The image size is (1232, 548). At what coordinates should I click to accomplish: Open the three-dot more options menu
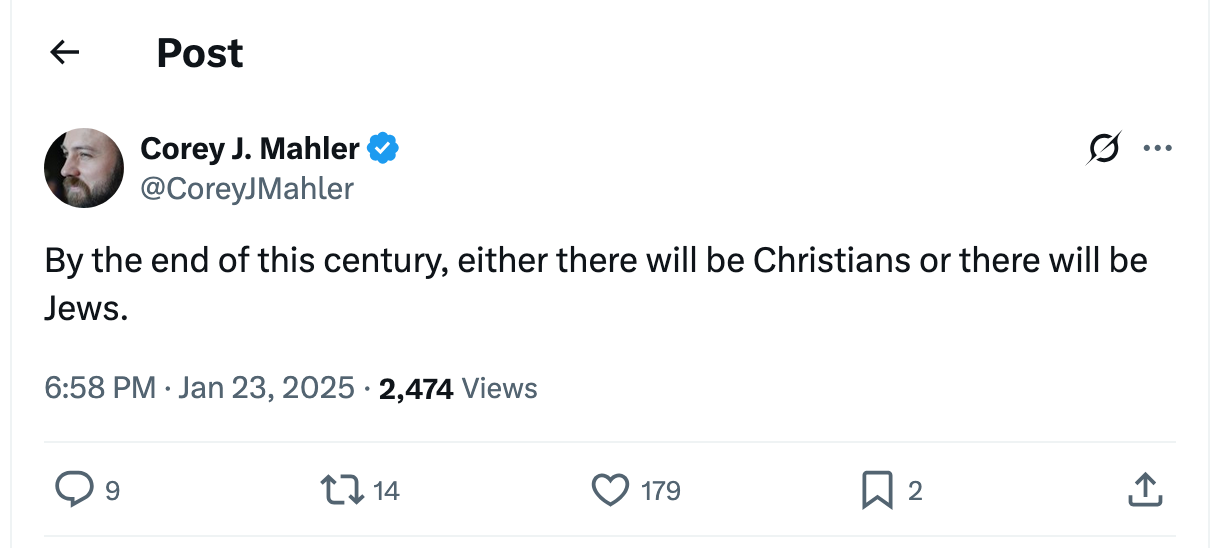[1157, 149]
